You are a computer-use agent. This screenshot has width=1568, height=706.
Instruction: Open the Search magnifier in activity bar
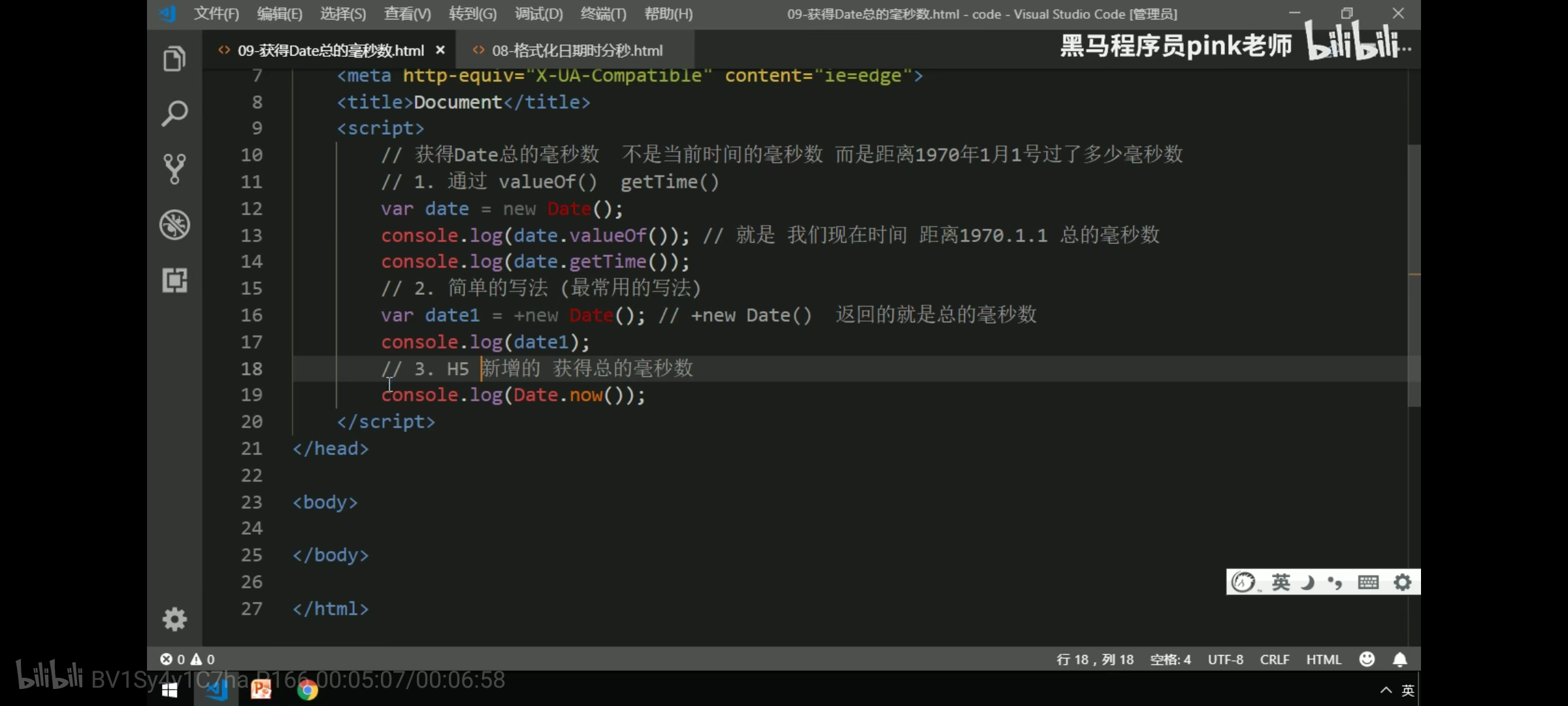click(174, 114)
